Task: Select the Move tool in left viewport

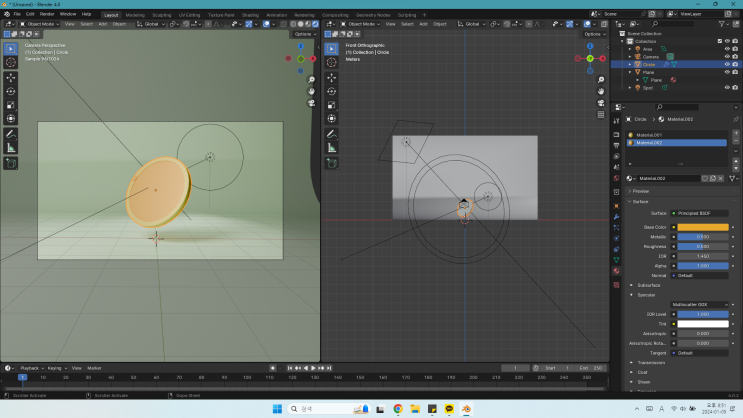Action: pos(11,77)
